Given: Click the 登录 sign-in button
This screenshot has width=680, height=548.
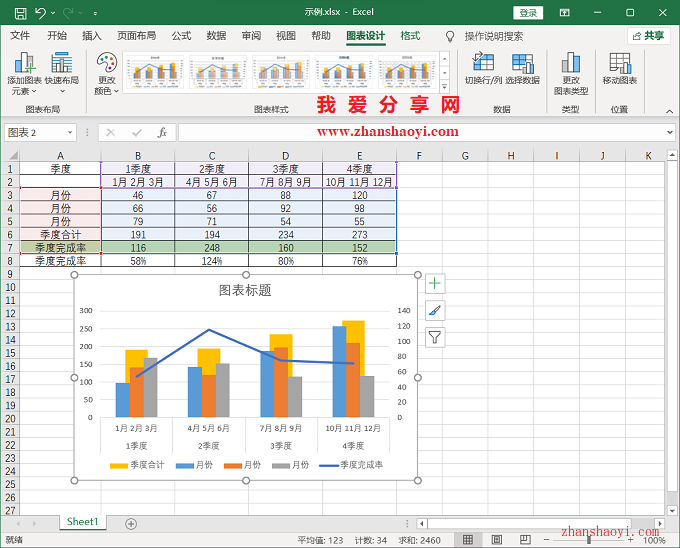Looking at the screenshot, I should (x=528, y=13).
